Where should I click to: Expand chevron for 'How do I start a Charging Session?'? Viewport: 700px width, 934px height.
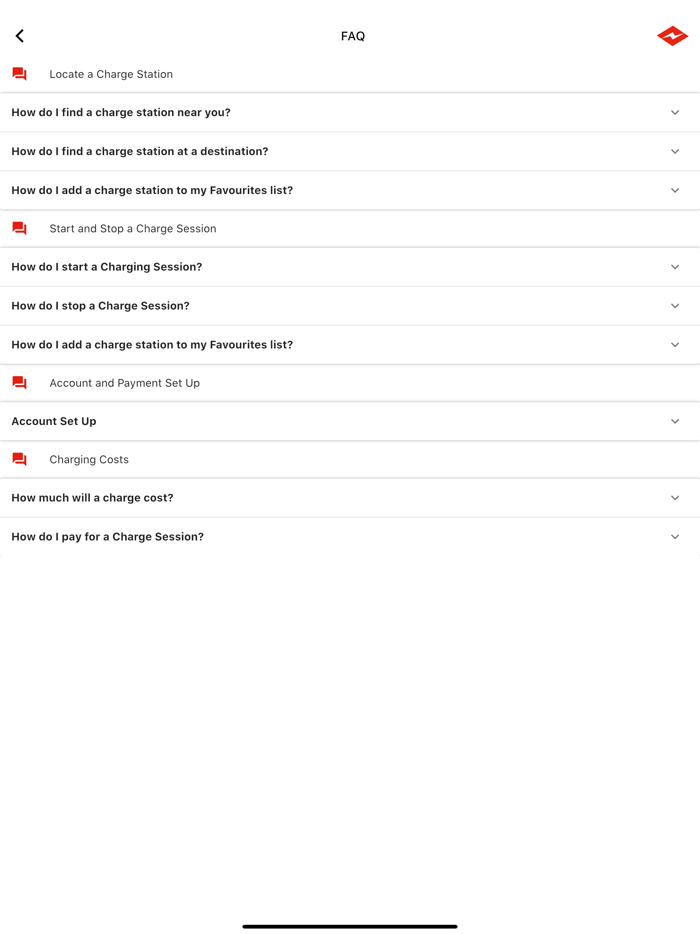[675, 267]
